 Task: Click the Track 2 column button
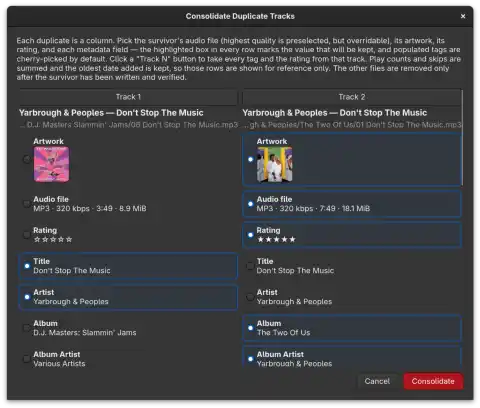click(352, 97)
